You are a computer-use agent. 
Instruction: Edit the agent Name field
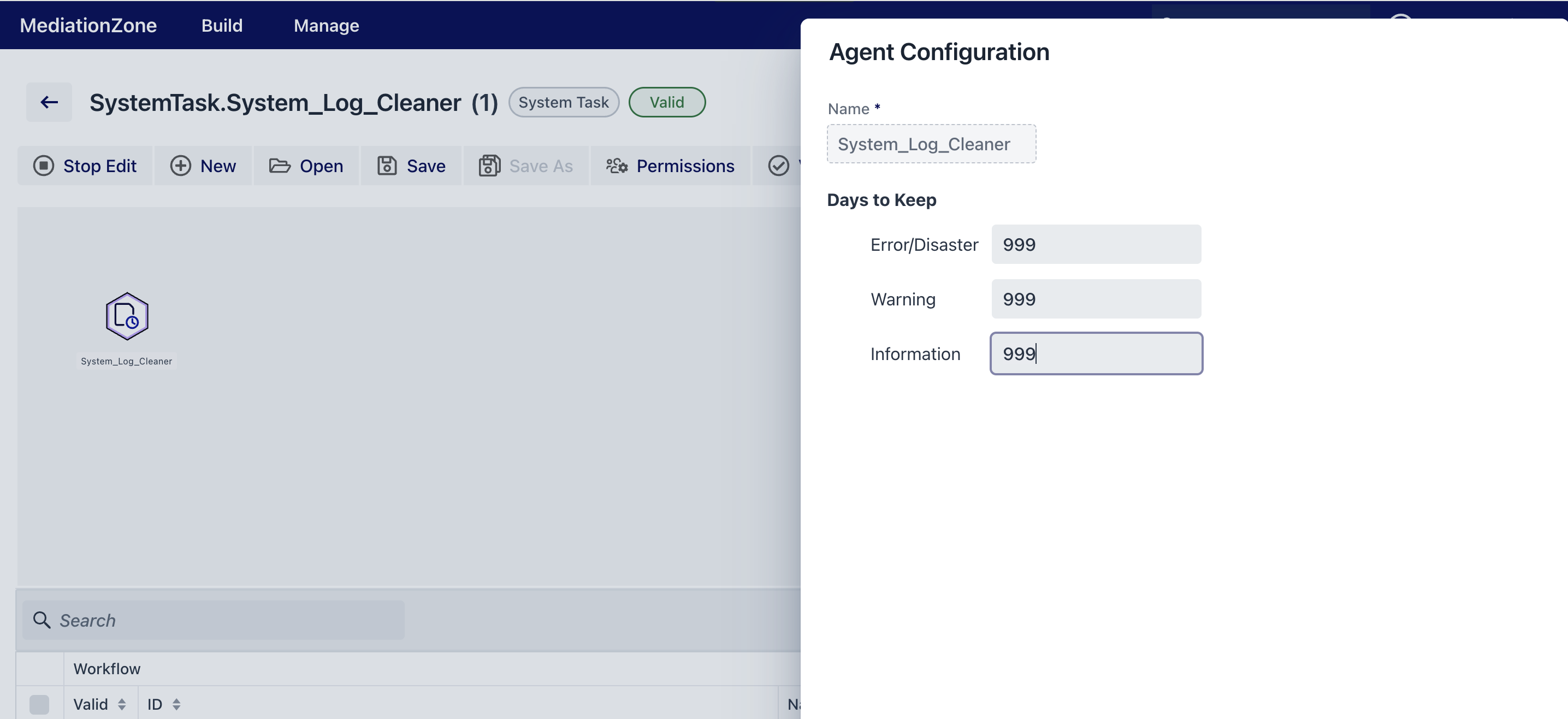point(931,144)
